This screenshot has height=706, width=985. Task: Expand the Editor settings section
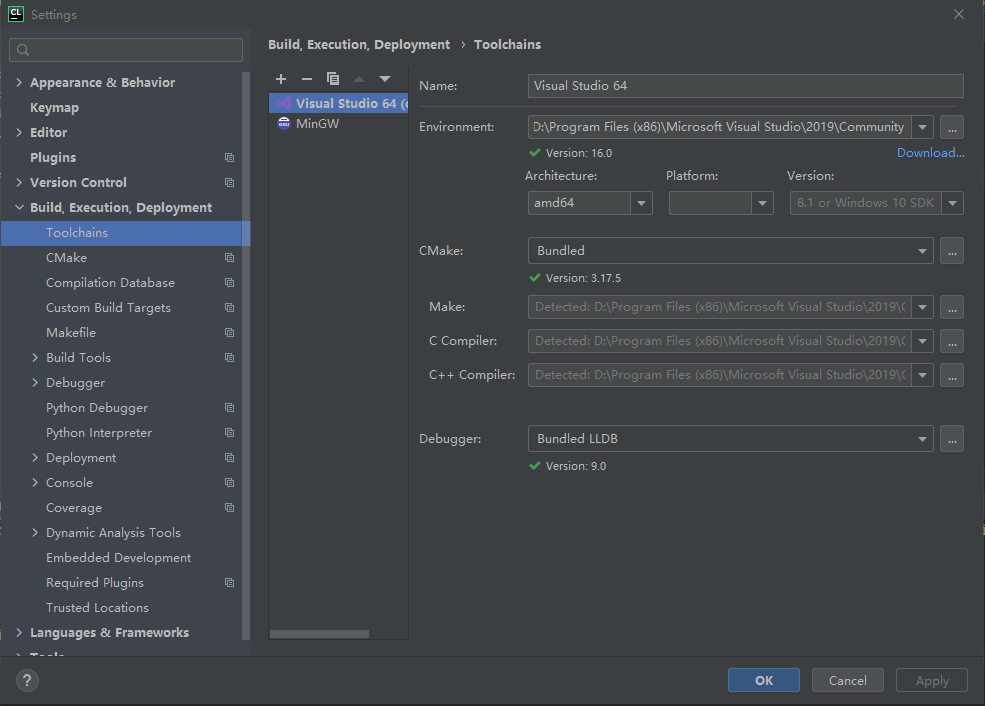[x=19, y=133]
